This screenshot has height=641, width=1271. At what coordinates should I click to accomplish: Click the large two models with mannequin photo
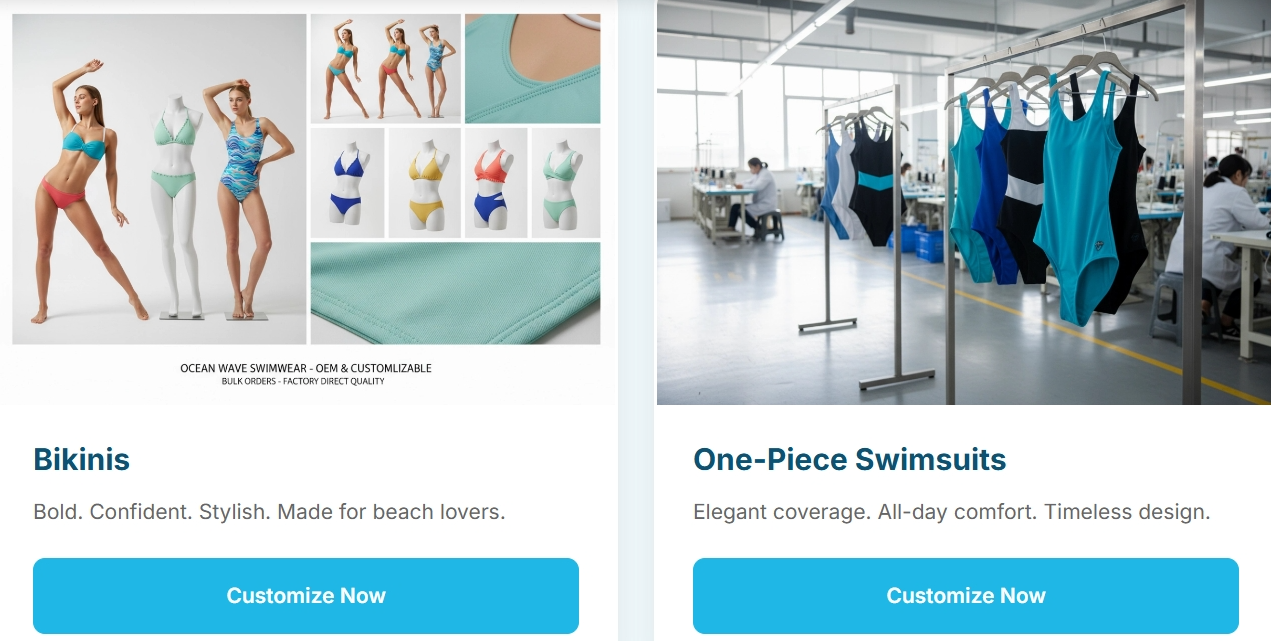159,179
